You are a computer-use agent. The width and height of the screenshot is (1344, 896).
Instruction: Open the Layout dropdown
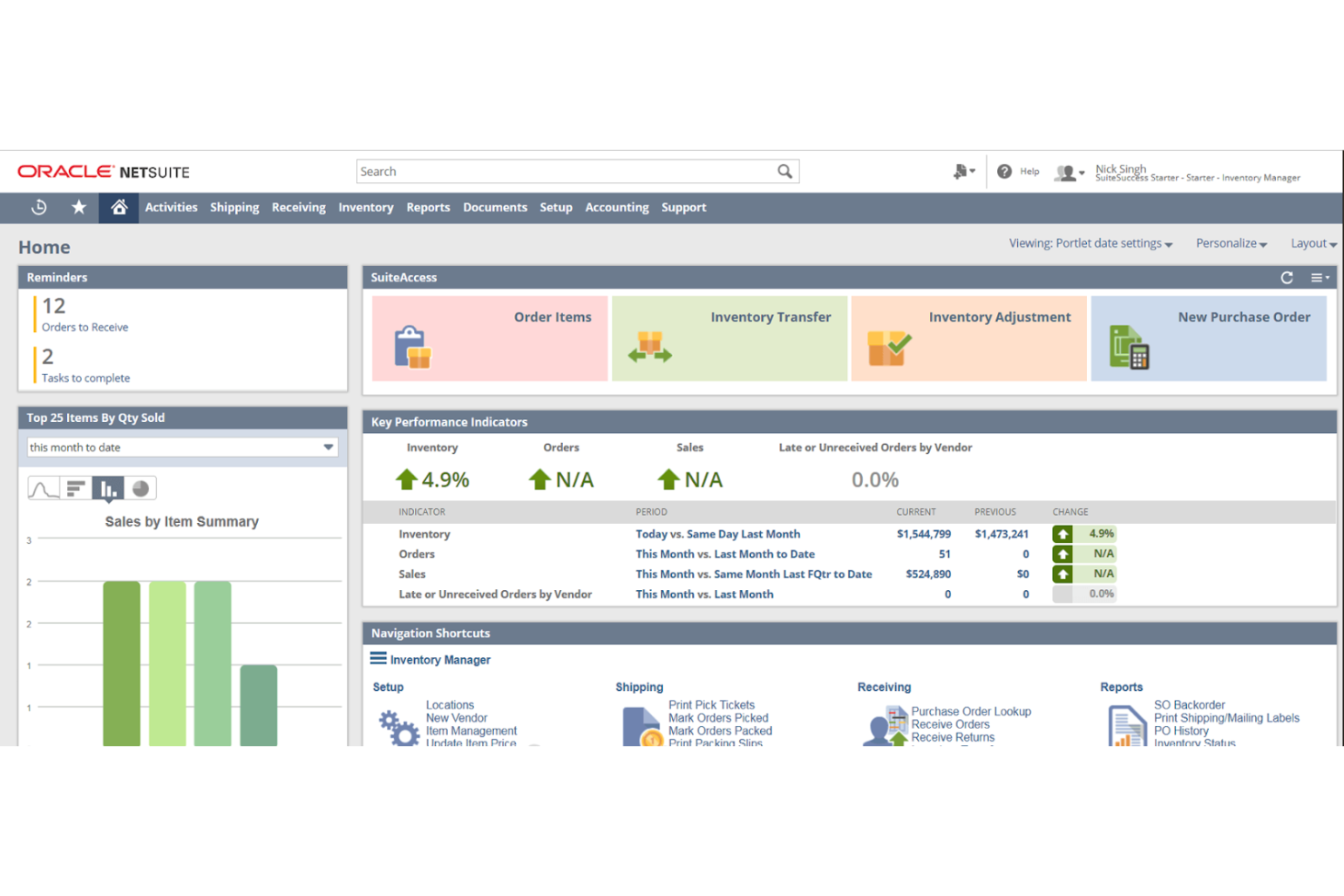tap(1314, 243)
